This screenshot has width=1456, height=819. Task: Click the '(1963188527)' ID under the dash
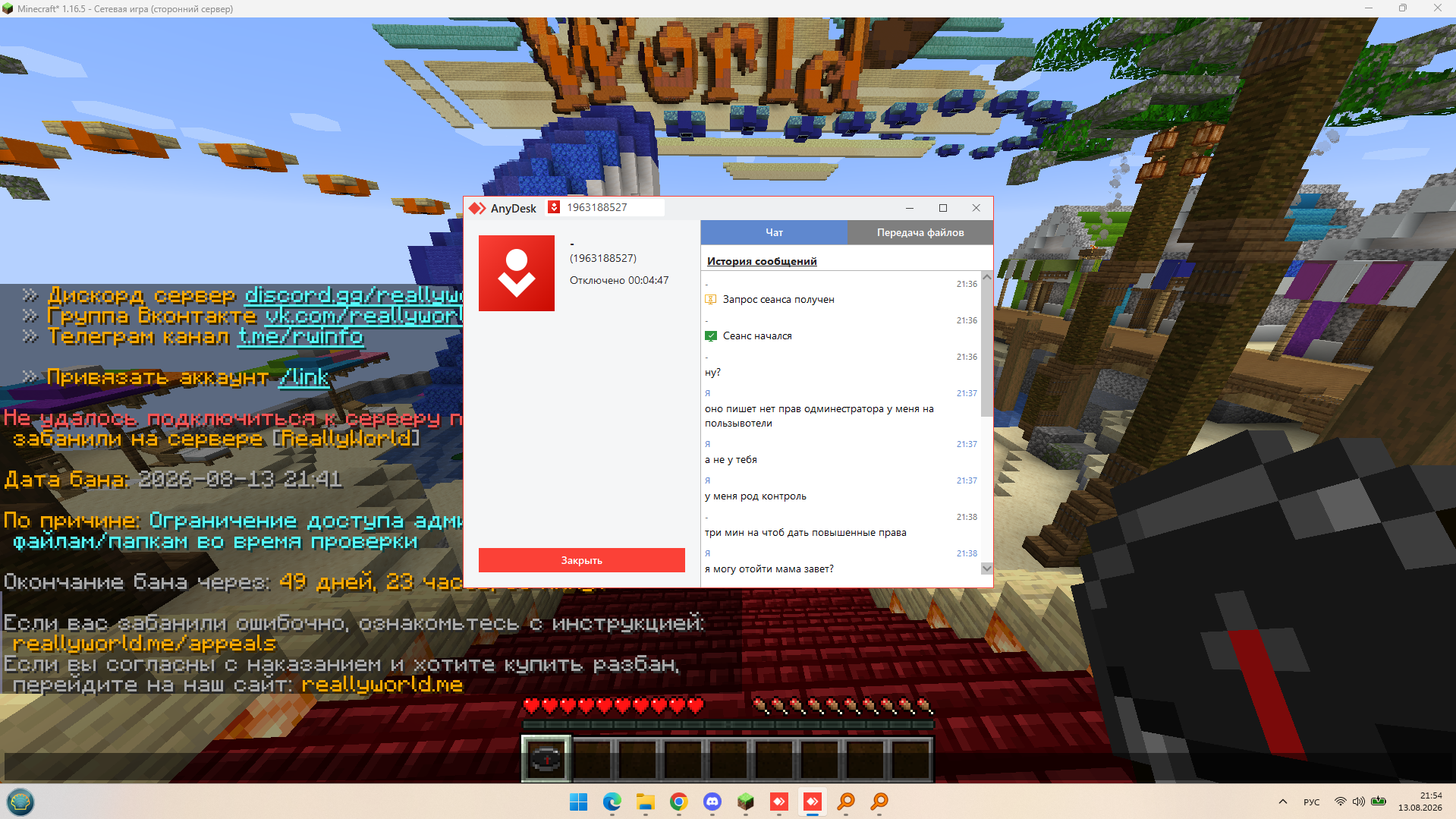[x=603, y=258]
